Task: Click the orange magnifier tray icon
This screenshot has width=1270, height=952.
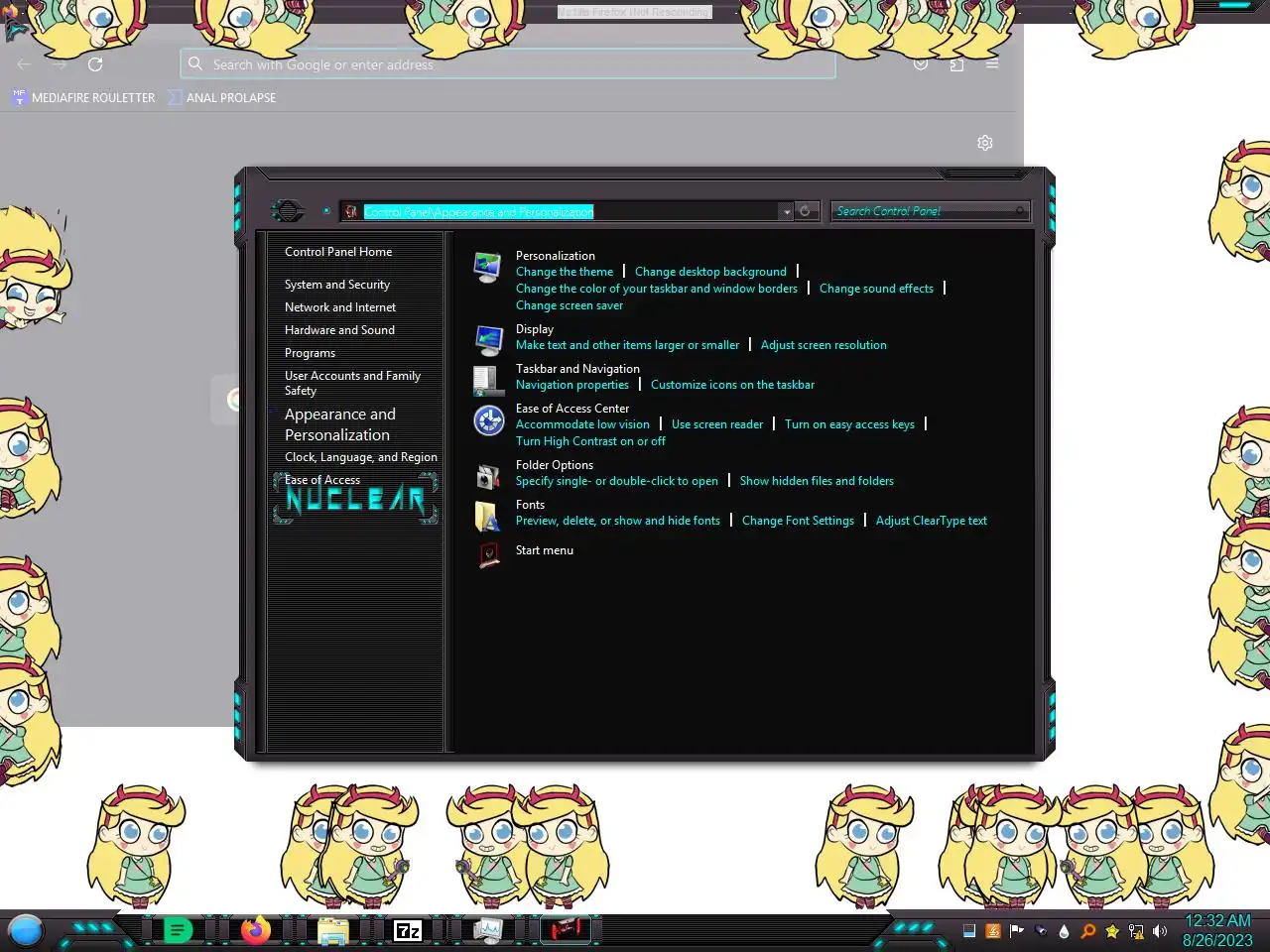Action: (x=1088, y=931)
